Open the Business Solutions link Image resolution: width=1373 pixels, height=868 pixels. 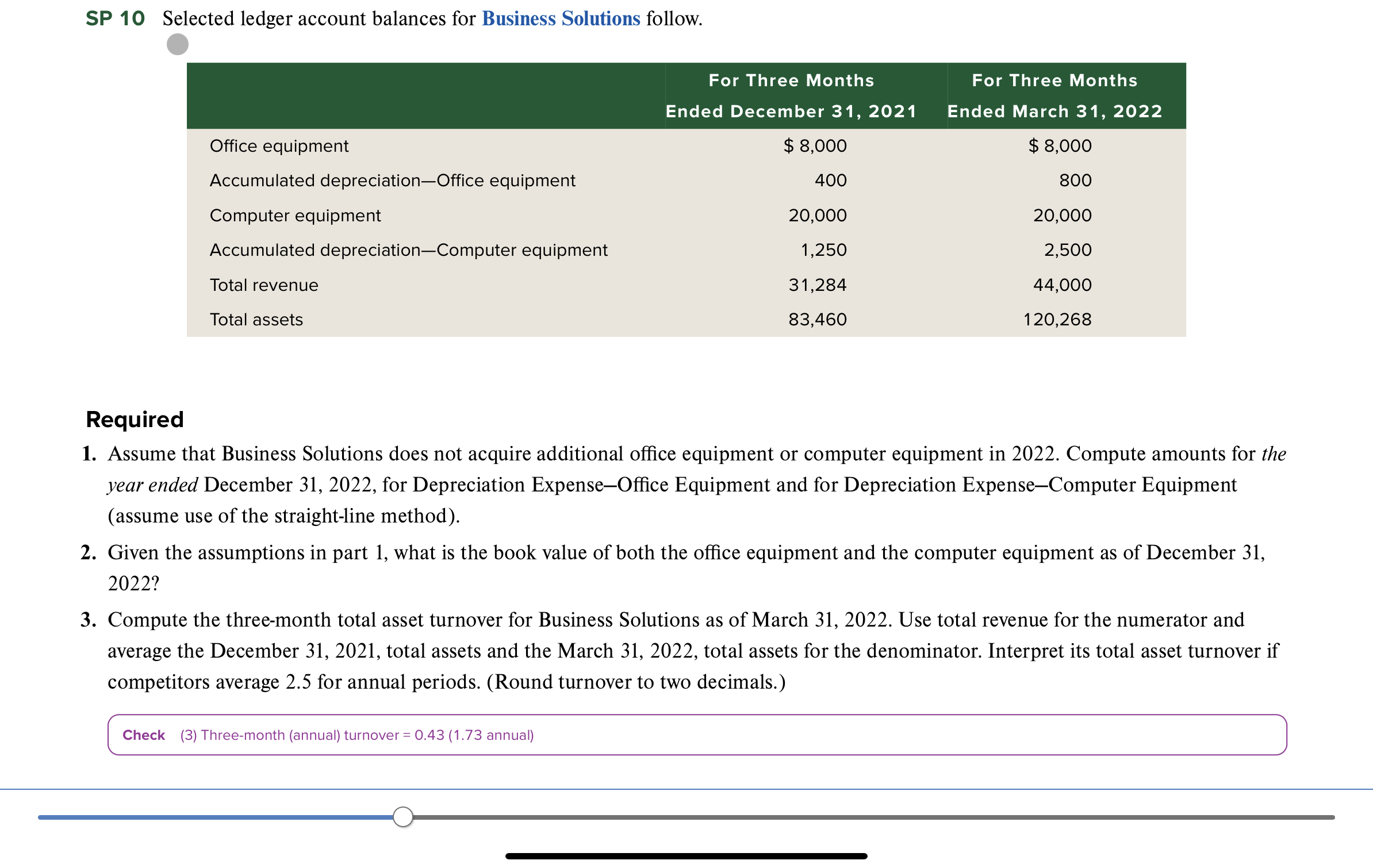pyautogui.click(x=561, y=18)
